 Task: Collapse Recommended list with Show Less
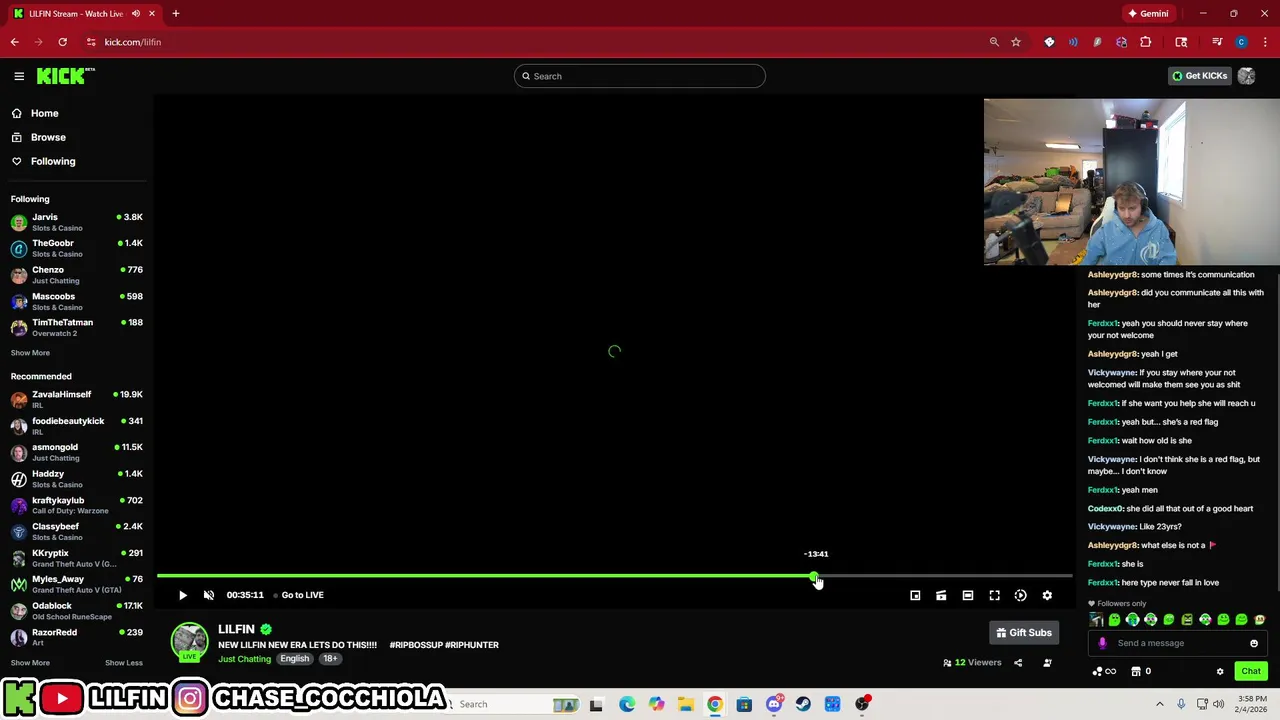pos(124,662)
